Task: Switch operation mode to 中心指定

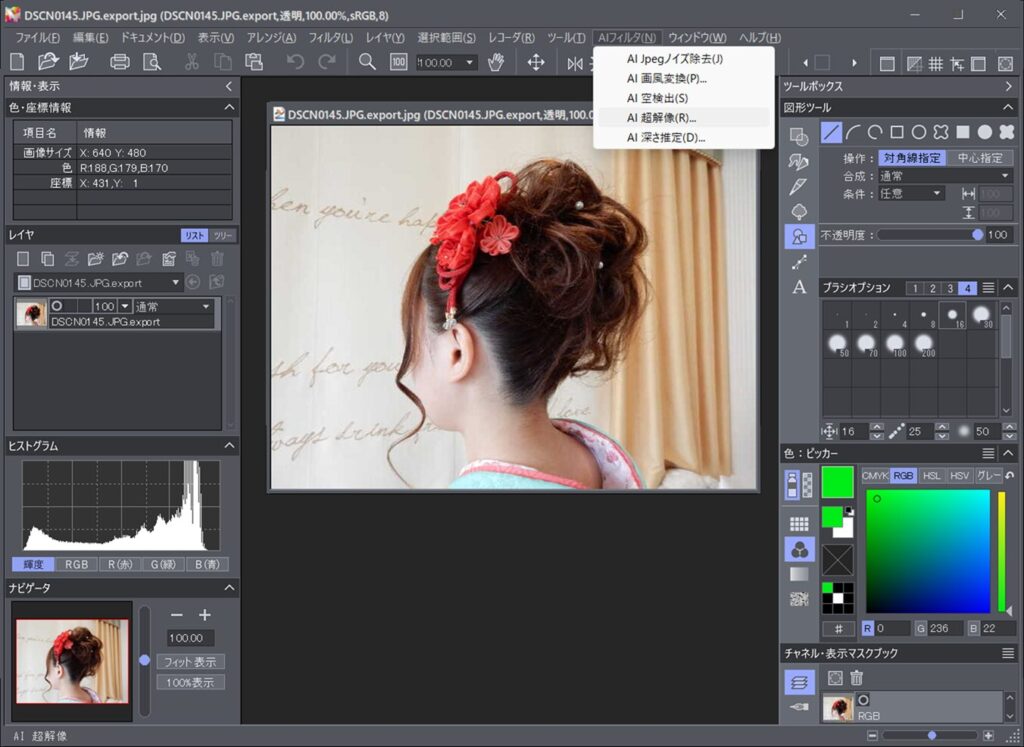Action: tap(980, 158)
